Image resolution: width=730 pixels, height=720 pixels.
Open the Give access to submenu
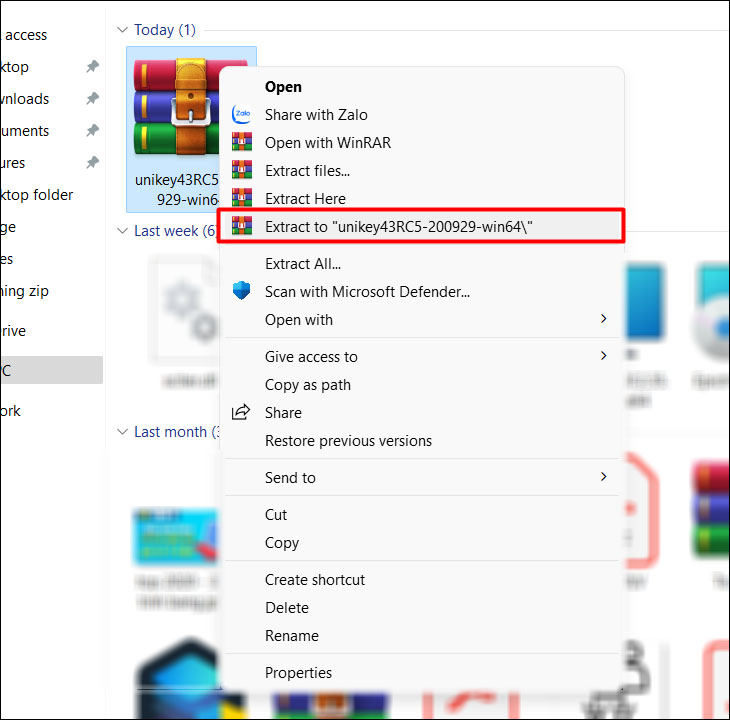603,356
